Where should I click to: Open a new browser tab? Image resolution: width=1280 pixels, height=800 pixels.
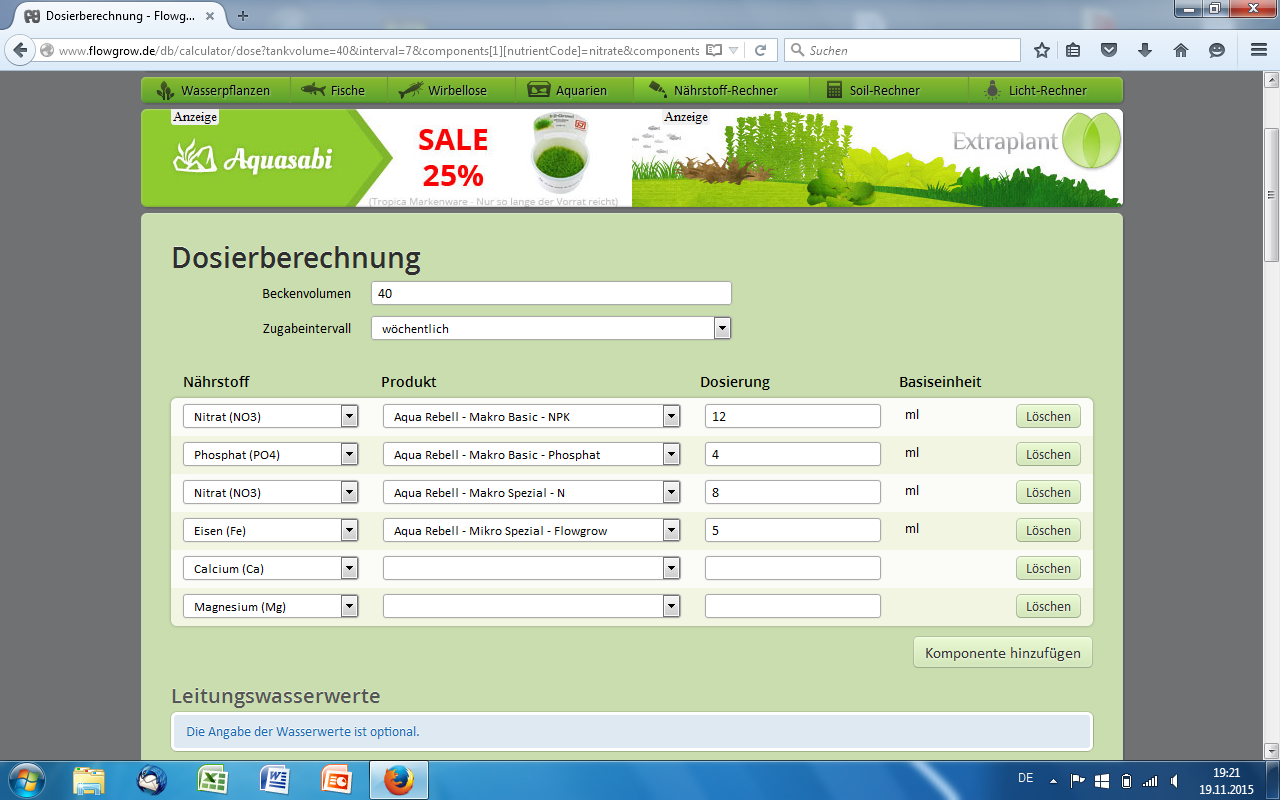(x=243, y=16)
